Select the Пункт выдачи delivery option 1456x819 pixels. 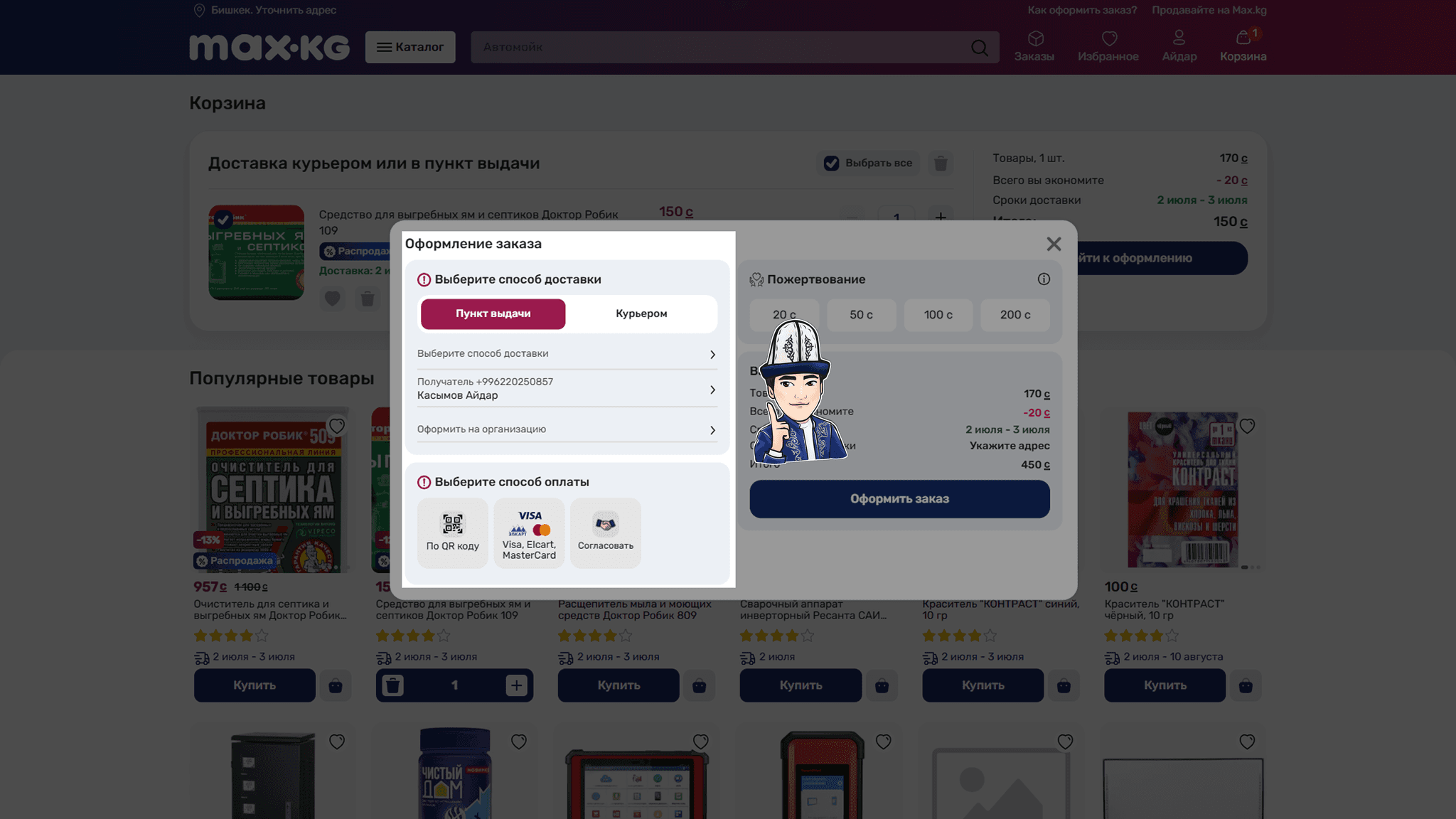[x=493, y=314]
